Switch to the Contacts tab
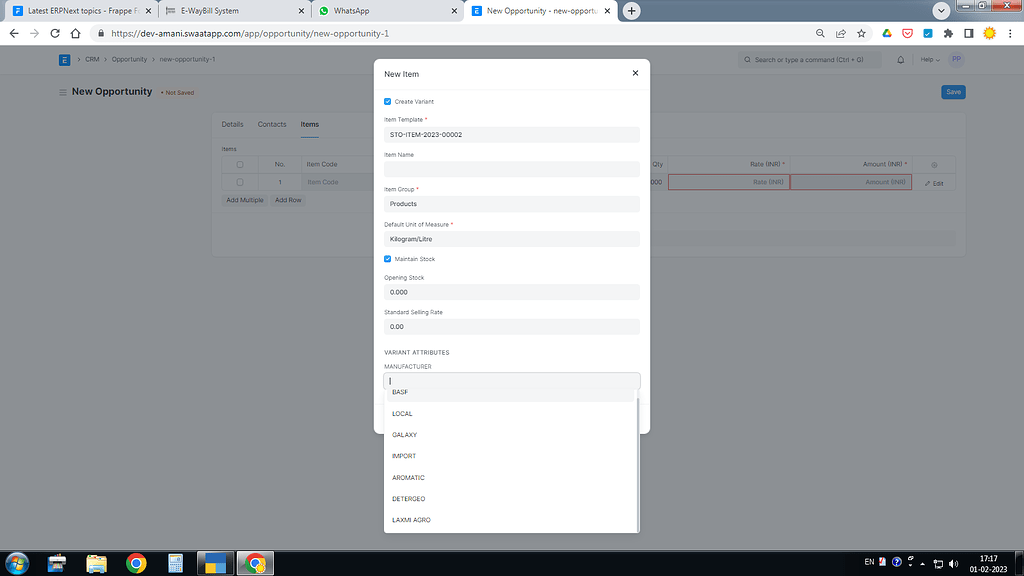Image resolution: width=1024 pixels, height=576 pixels. (271, 124)
